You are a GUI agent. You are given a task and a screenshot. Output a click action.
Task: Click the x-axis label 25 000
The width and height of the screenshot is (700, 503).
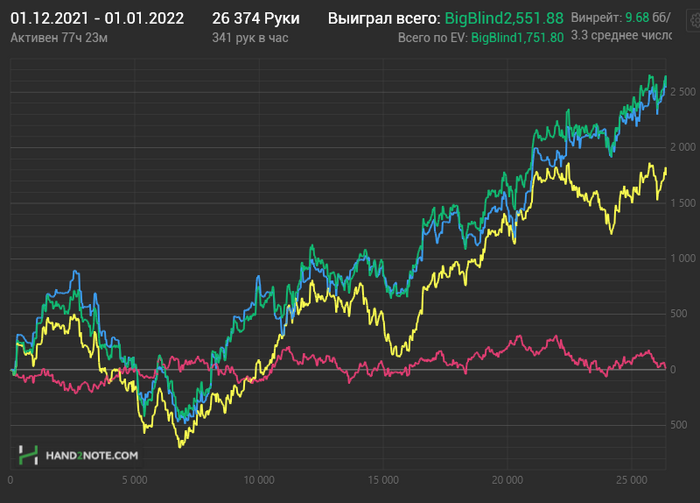click(x=632, y=480)
